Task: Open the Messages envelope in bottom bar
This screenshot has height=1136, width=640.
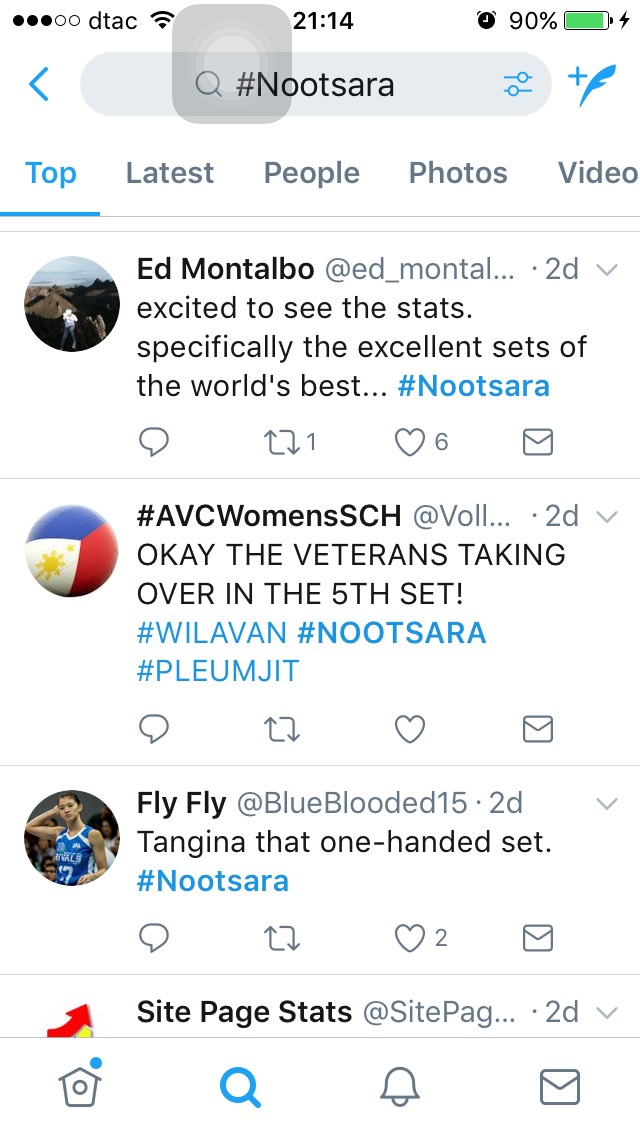Action: (560, 1087)
